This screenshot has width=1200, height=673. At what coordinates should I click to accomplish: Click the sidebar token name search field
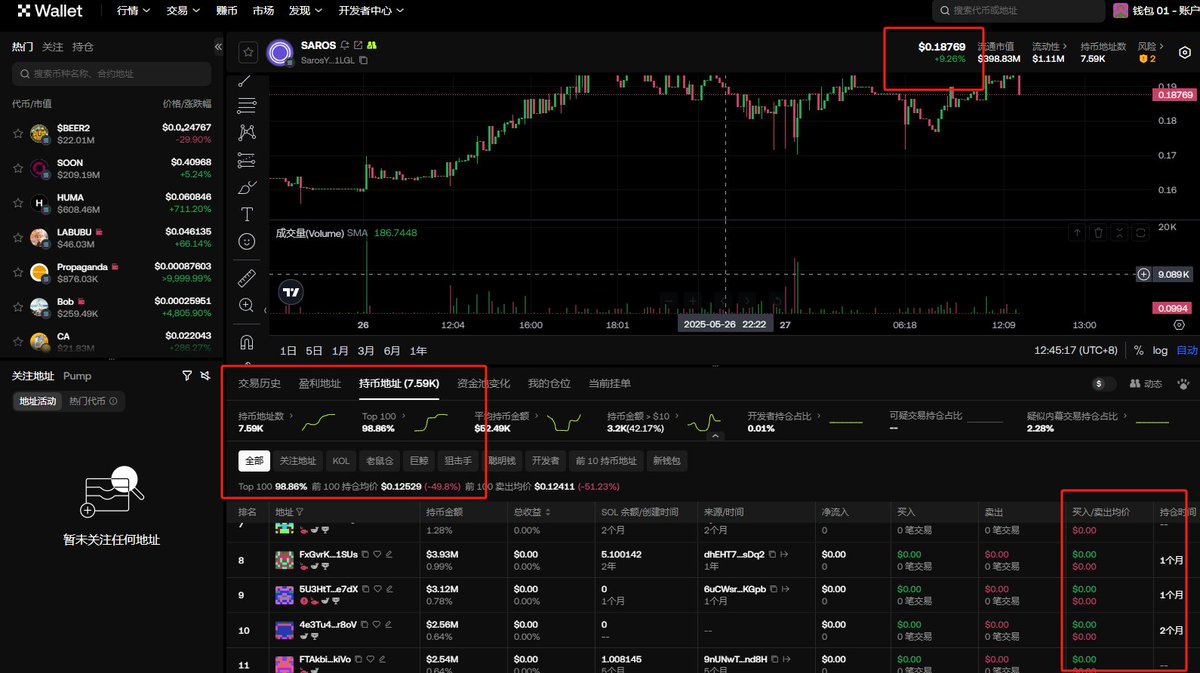coord(111,74)
